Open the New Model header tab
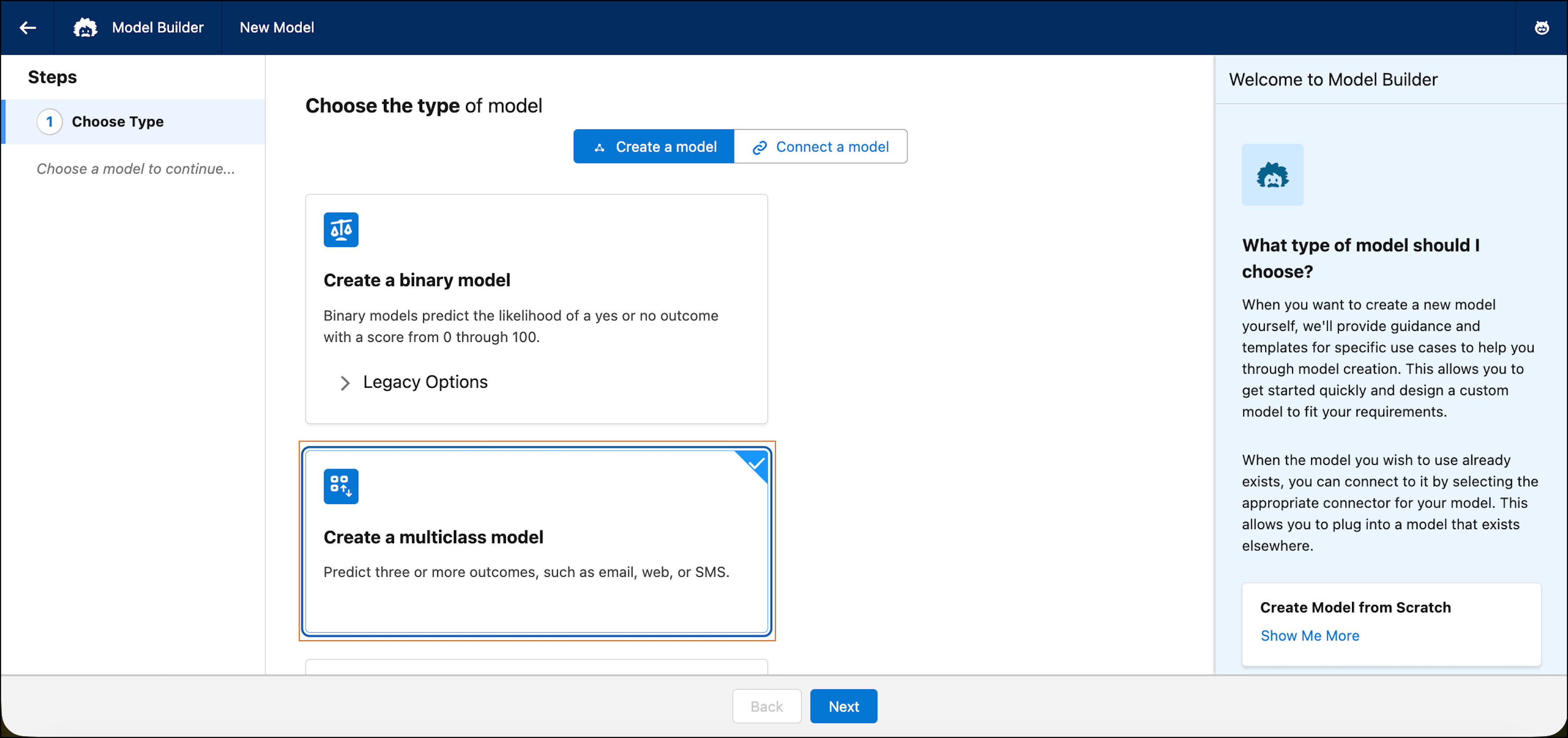 [x=276, y=27]
